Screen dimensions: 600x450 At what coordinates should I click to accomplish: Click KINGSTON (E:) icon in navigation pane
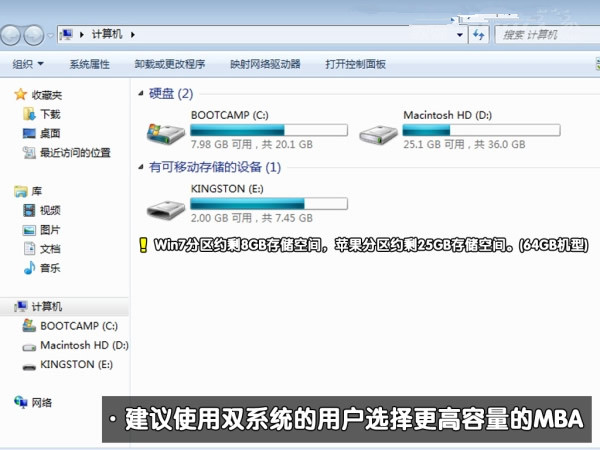click(x=29, y=367)
